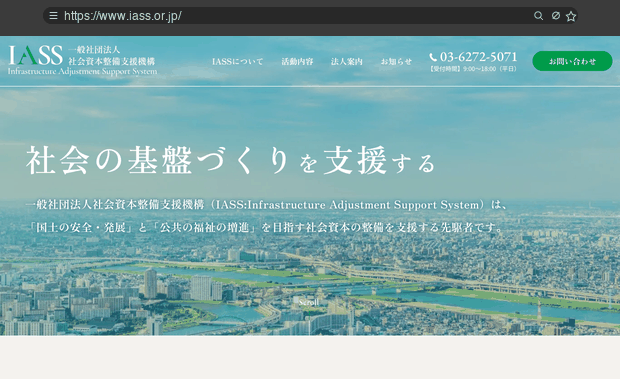
Task: Open the お知らせ menu item
Action: click(396, 62)
